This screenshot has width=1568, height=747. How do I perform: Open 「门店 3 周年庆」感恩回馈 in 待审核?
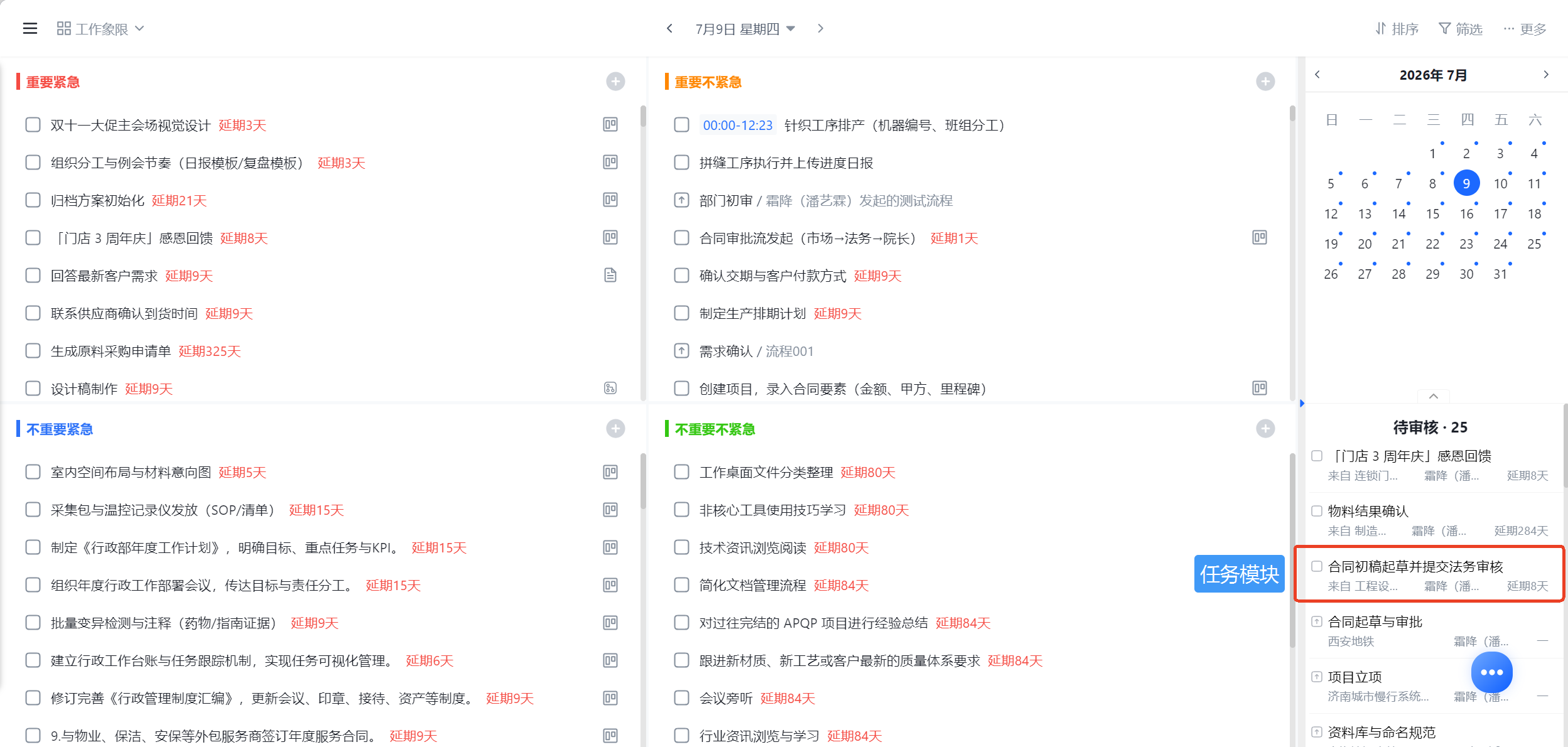tap(1410, 456)
